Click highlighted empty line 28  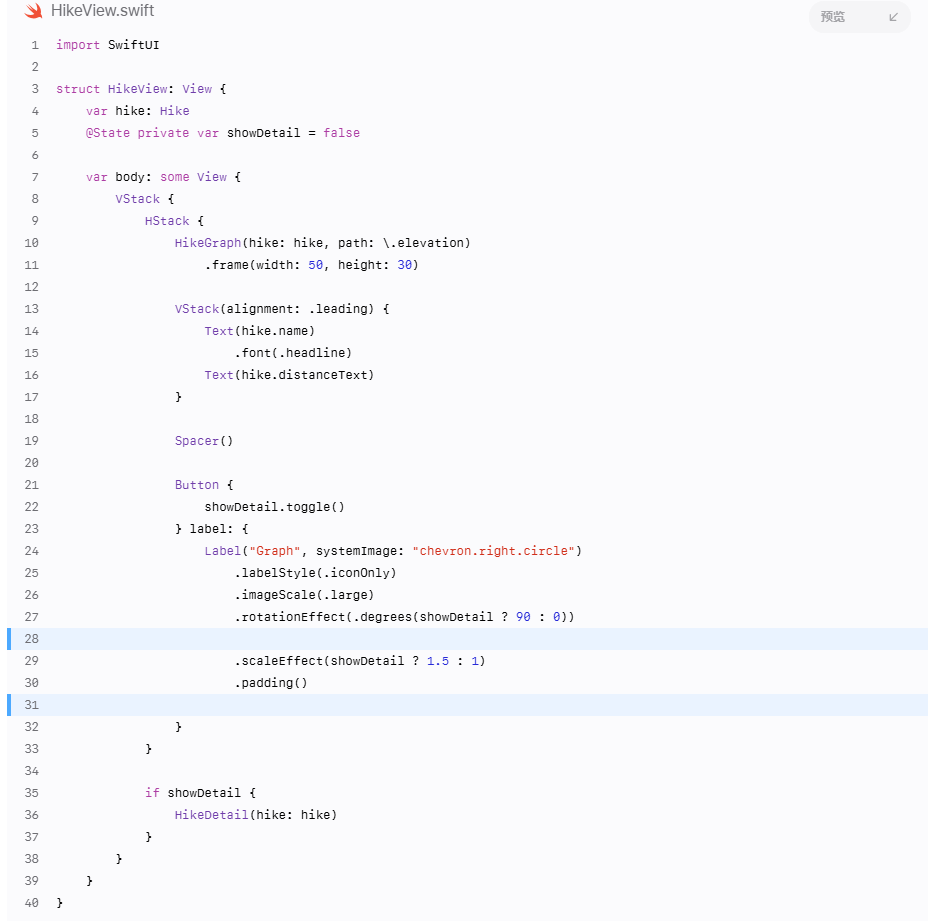click(x=467, y=639)
